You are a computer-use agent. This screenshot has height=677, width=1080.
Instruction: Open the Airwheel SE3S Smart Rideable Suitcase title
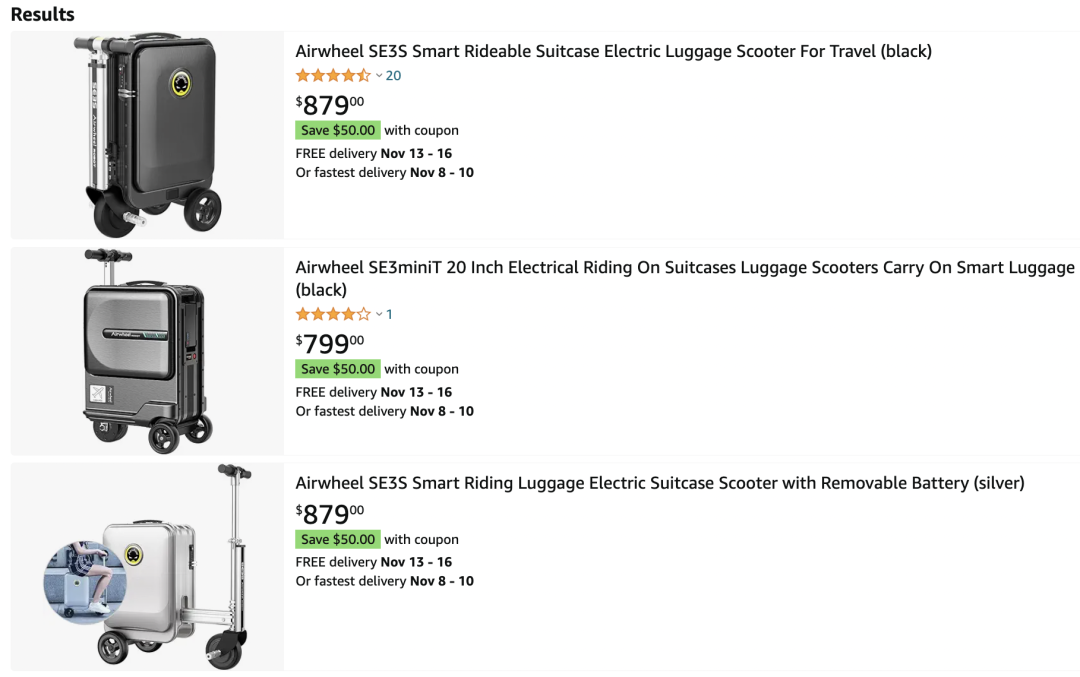[x=613, y=51]
